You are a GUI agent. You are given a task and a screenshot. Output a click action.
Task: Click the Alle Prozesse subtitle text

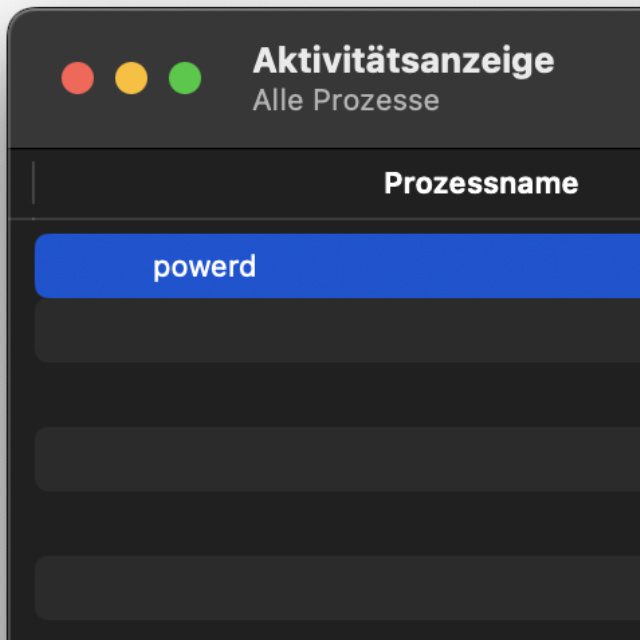[x=345, y=101]
